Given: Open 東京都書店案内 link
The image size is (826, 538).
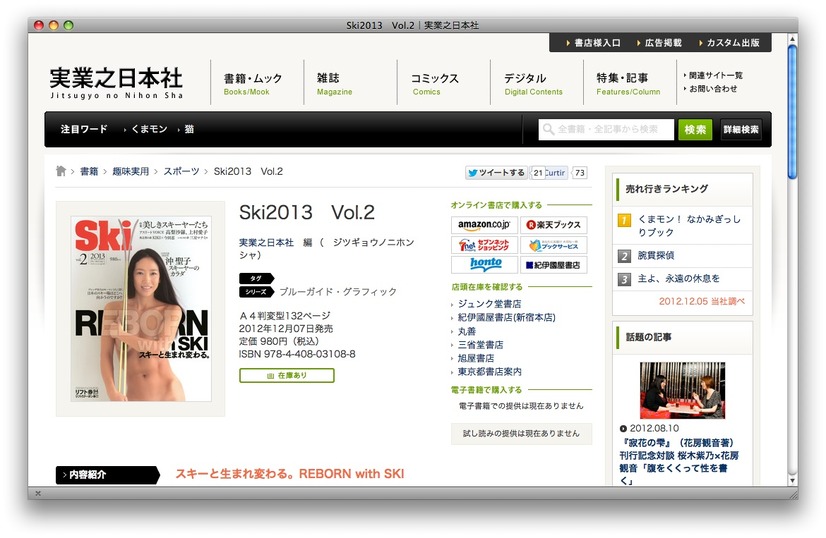Looking at the screenshot, I should point(489,371).
